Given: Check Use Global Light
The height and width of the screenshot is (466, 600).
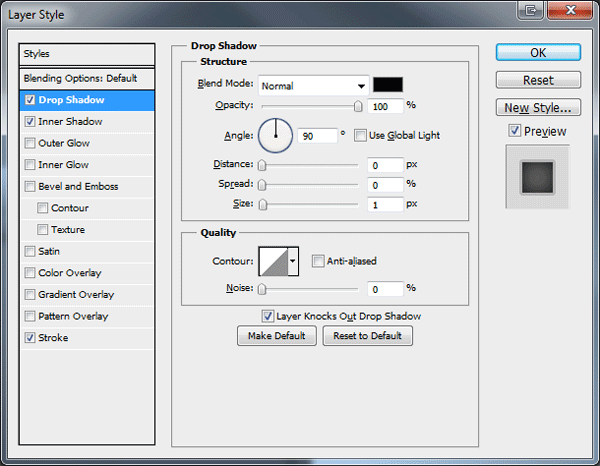Looking at the screenshot, I should click(x=360, y=135).
